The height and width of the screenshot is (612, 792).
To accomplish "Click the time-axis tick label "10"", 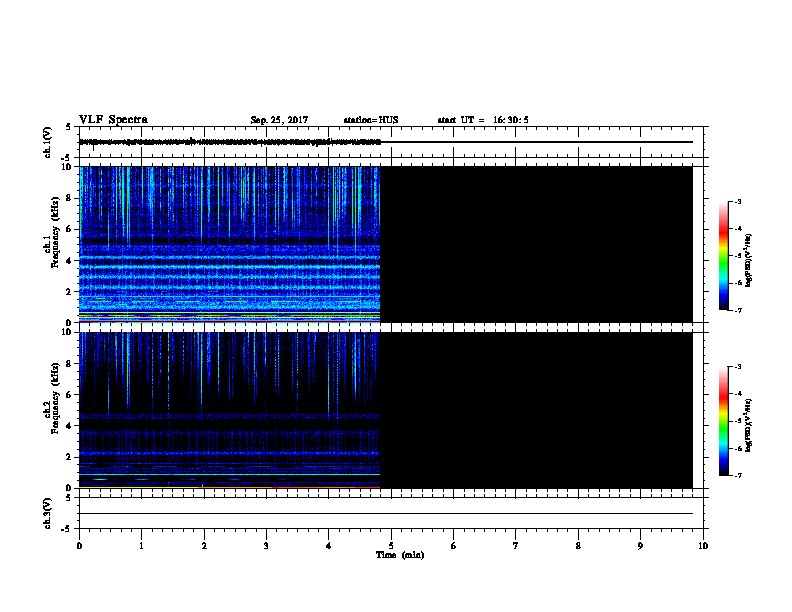I will point(703,546).
